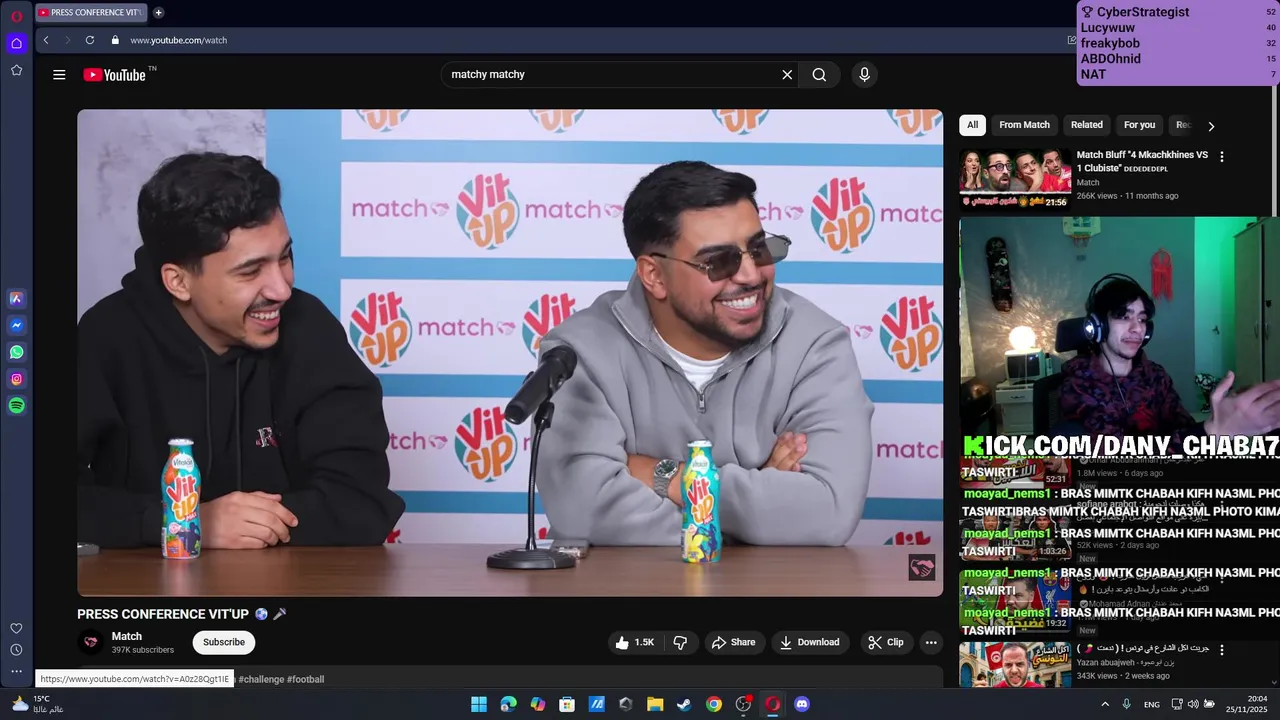The height and width of the screenshot is (720, 1280).
Task: Like the video with thumbs up
Action: tap(635, 643)
